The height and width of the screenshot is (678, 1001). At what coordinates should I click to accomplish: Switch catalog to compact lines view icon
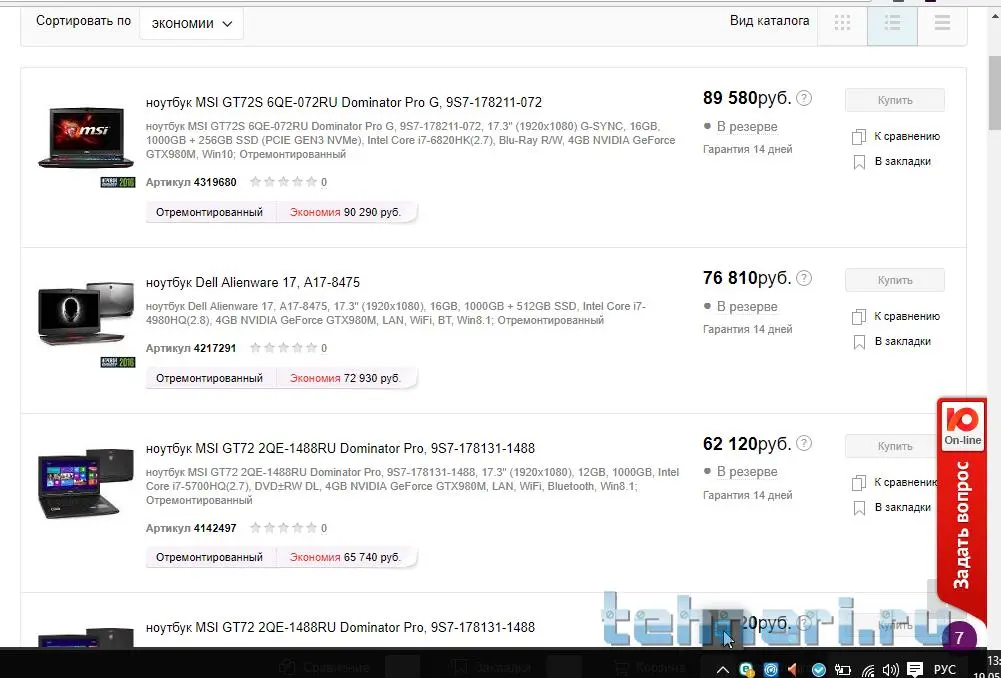[942, 23]
